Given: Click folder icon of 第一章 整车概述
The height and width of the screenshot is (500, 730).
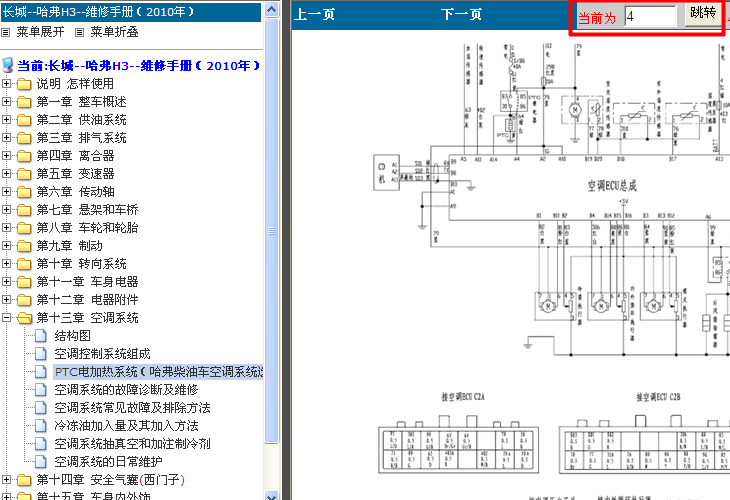Looking at the screenshot, I should (x=24, y=102).
